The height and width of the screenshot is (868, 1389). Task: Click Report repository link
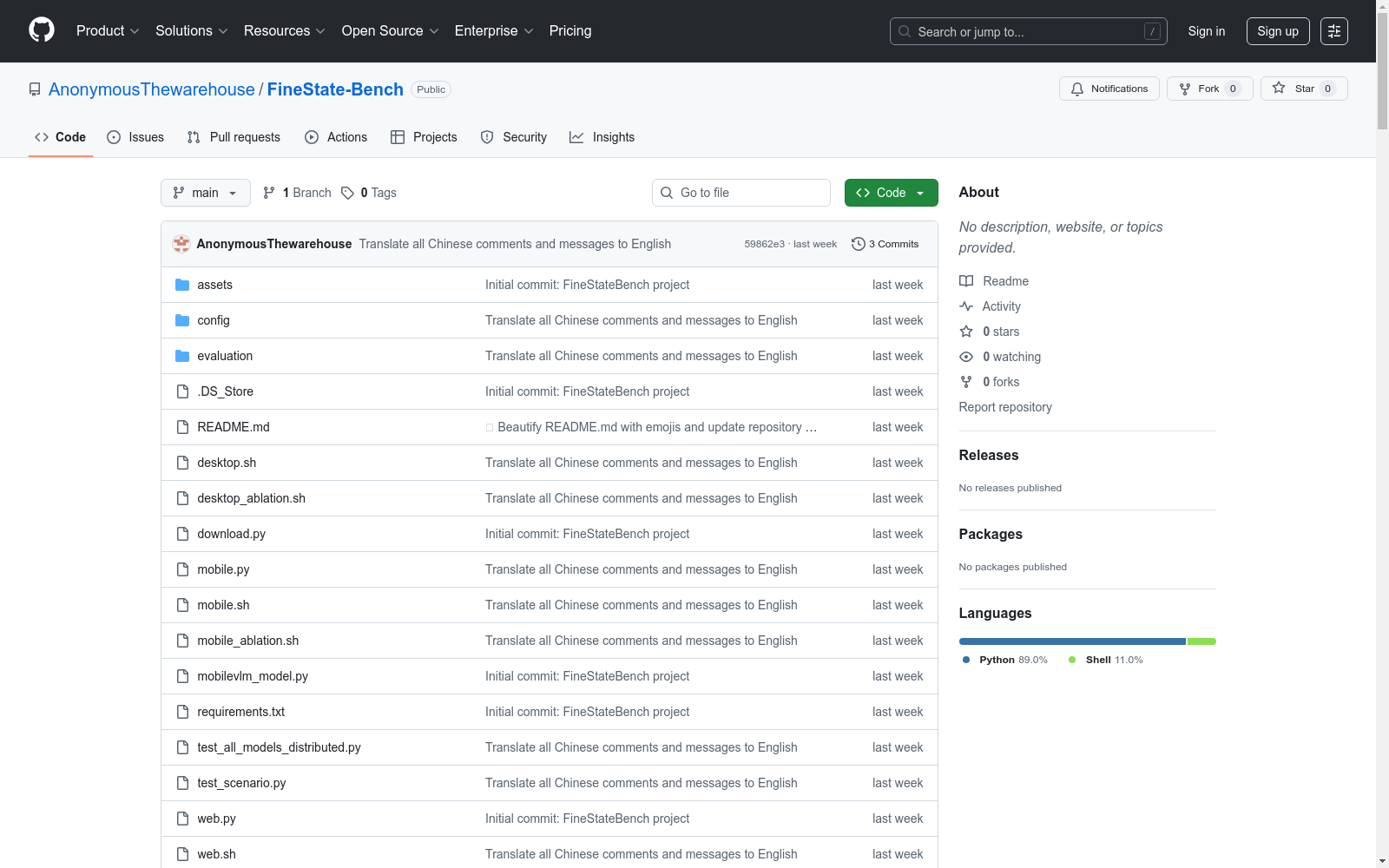click(1005, 407)
